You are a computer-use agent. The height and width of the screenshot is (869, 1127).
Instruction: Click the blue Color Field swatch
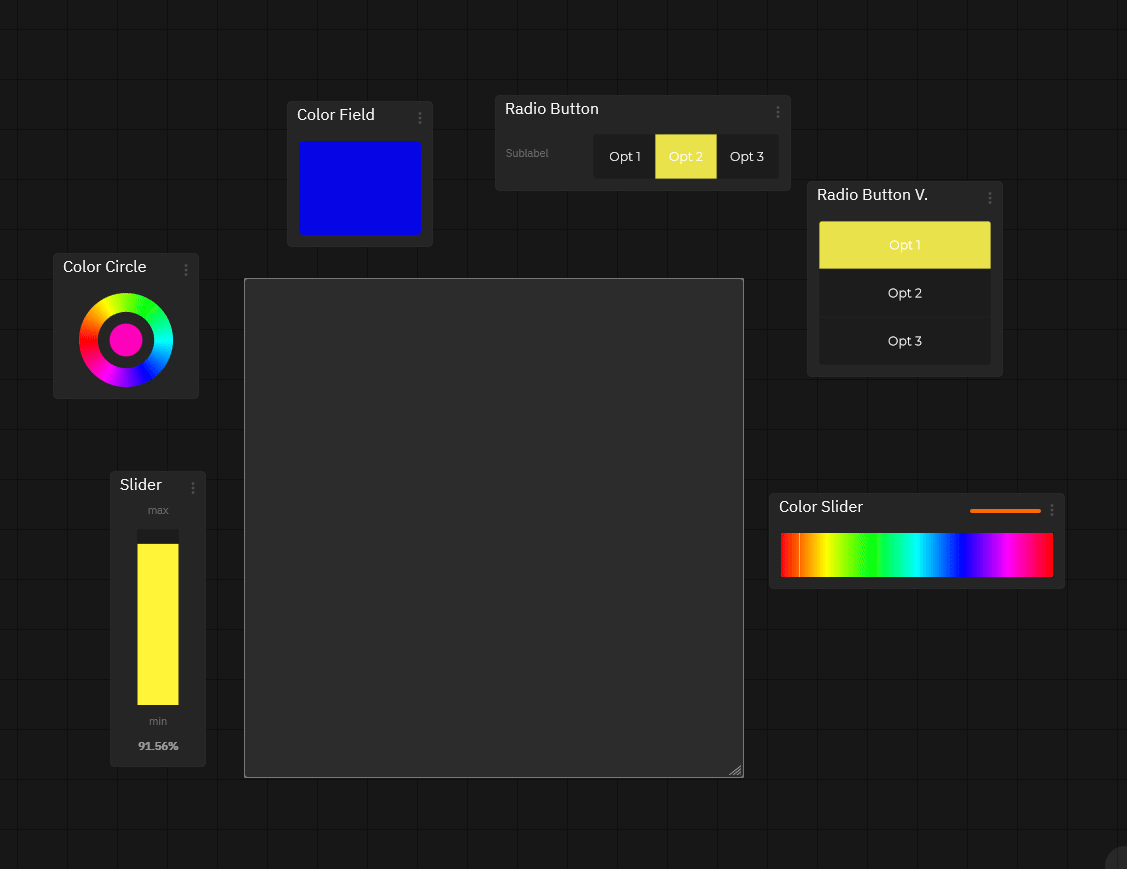tap(360, 188)
